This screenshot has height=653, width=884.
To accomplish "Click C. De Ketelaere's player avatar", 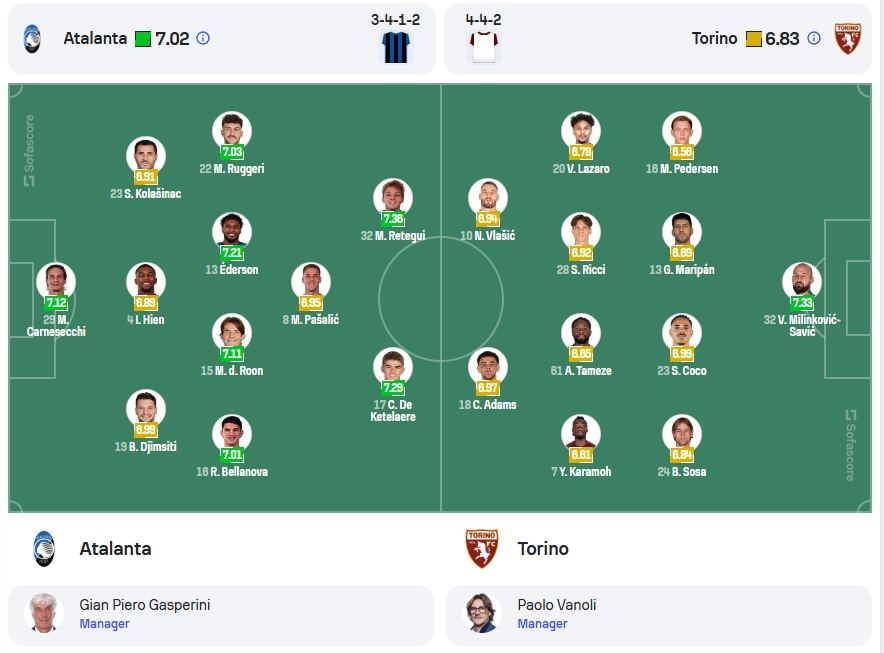I will coord(393,367).
